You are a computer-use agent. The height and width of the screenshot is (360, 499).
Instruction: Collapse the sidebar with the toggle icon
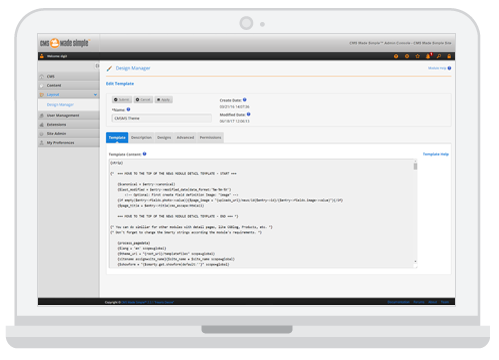click(x=97, y=66)
